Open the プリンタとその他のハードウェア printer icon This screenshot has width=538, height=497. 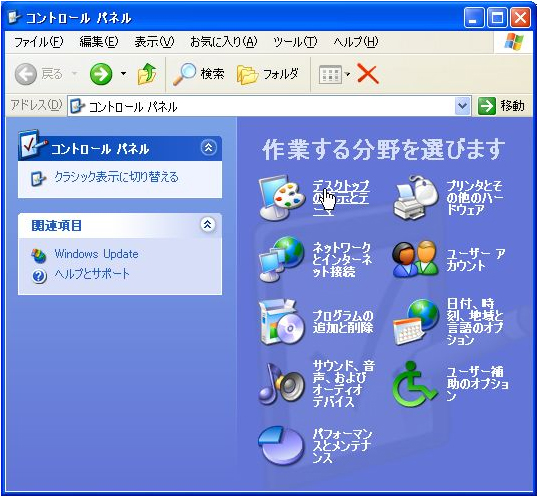pos(416,198)
